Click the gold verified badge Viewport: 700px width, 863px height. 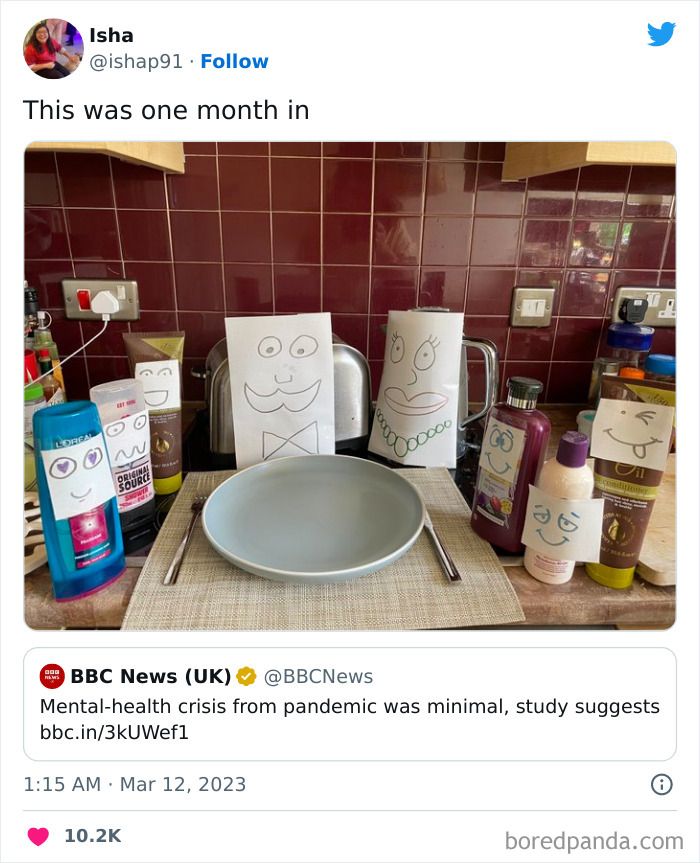[246, 676]
